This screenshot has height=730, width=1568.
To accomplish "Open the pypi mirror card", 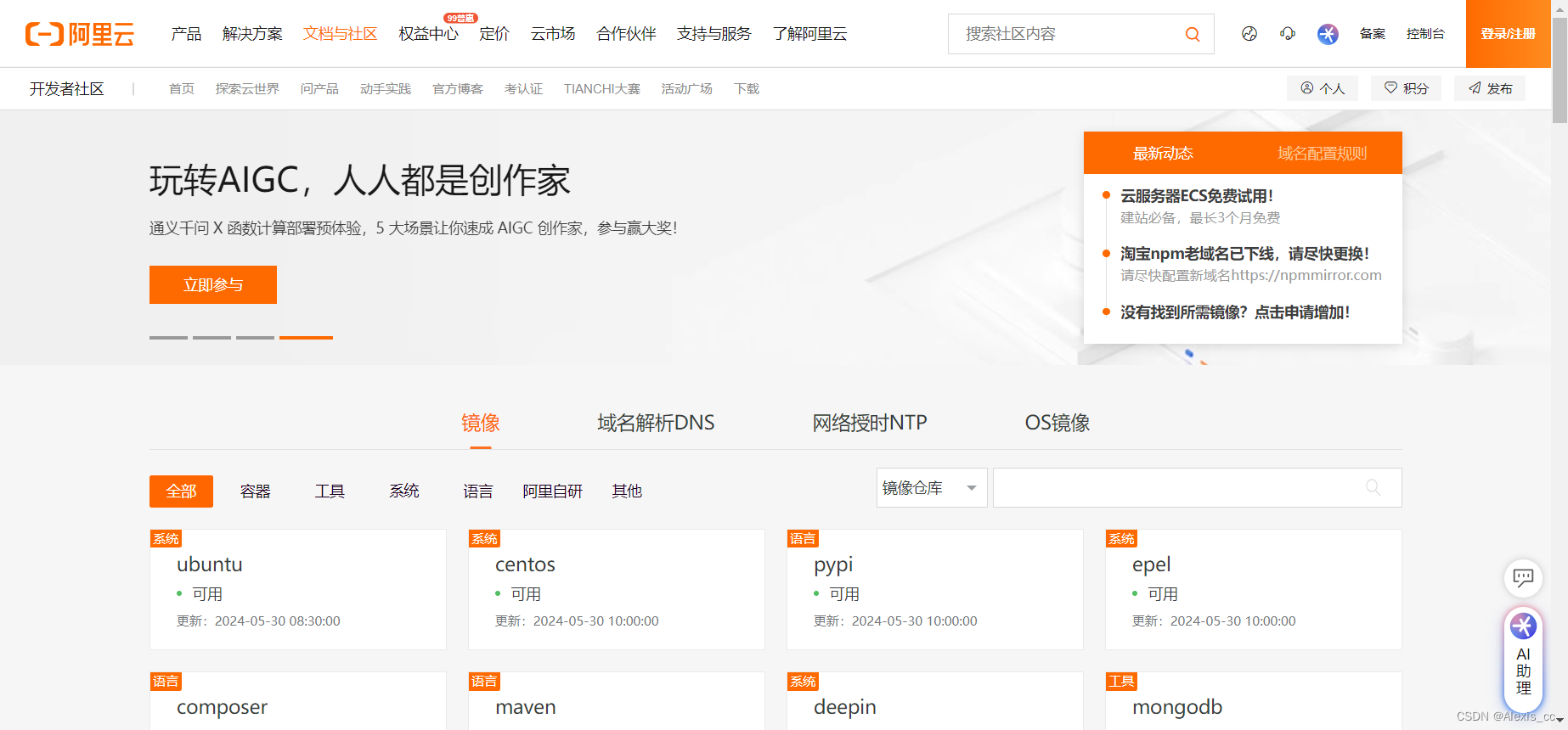I will (x=935, y=590).
